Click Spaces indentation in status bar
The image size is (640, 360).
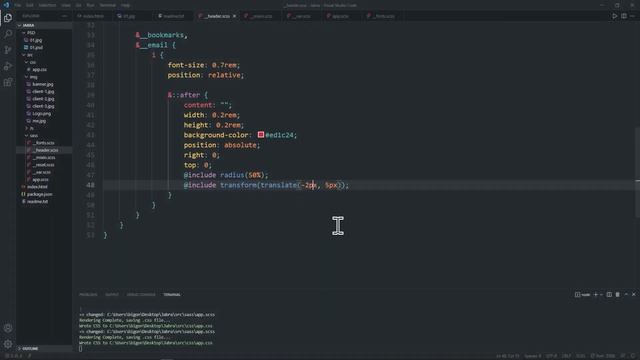click(533, 356)
